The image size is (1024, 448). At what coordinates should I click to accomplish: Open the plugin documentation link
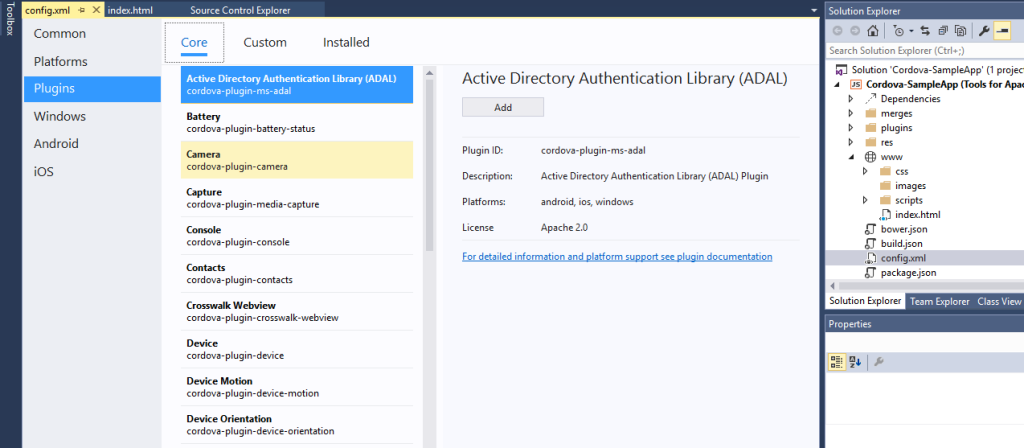coord(617,257)
